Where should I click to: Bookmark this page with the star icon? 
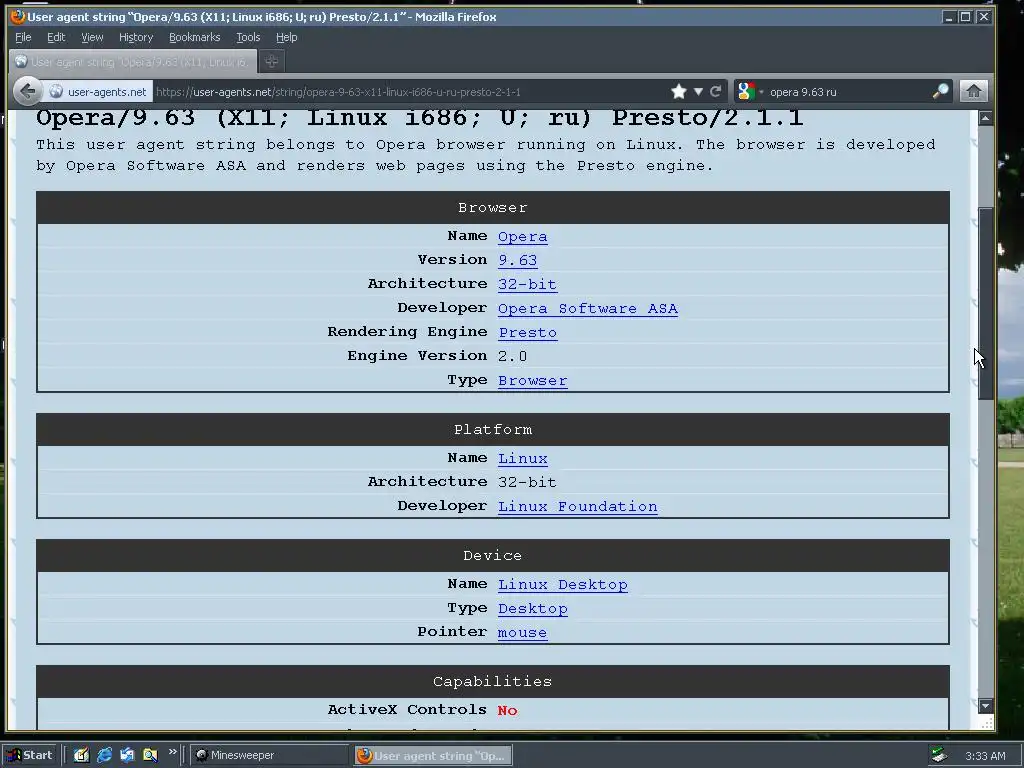tap(679, 91)
